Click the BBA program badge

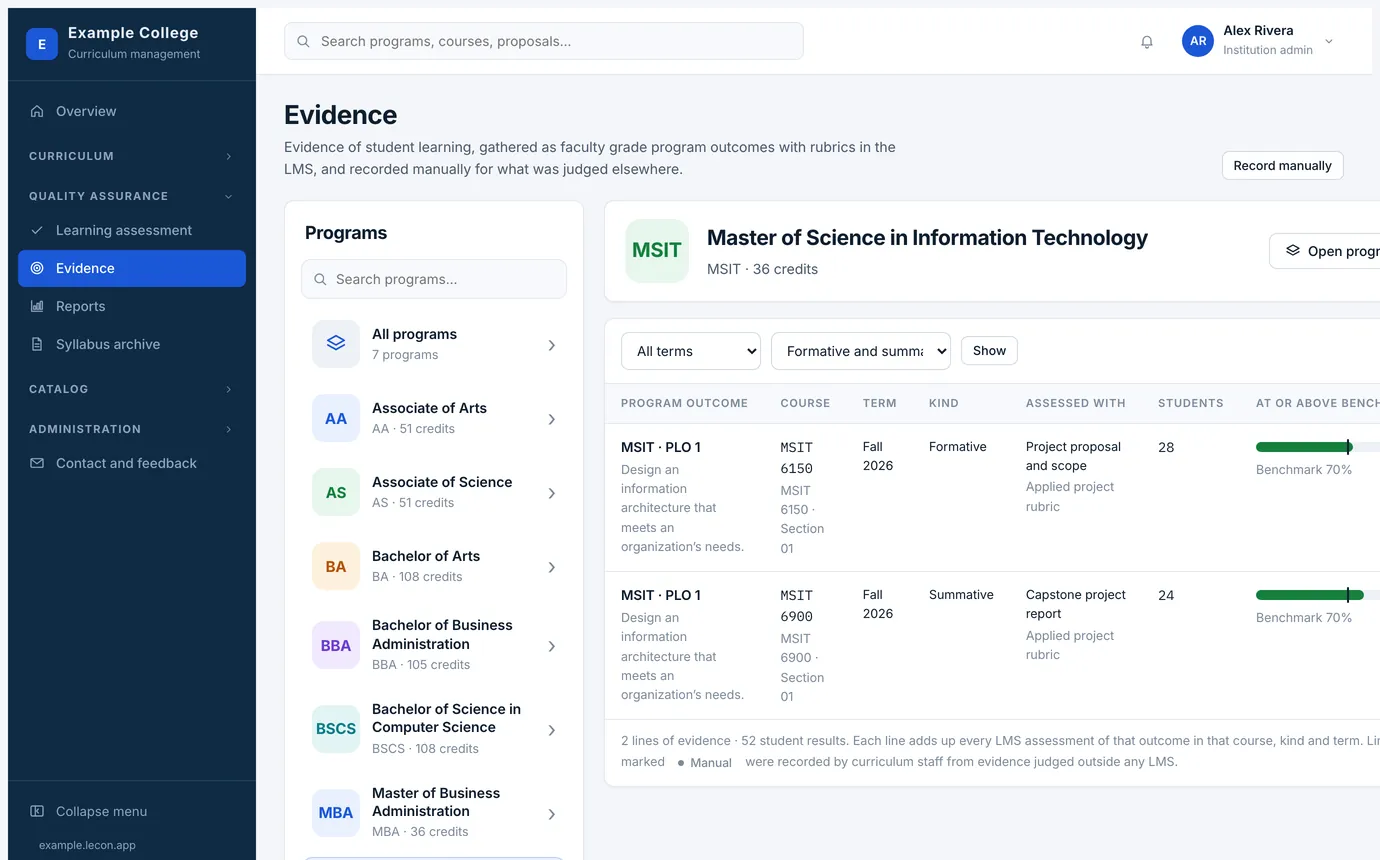tap(336, 645)
